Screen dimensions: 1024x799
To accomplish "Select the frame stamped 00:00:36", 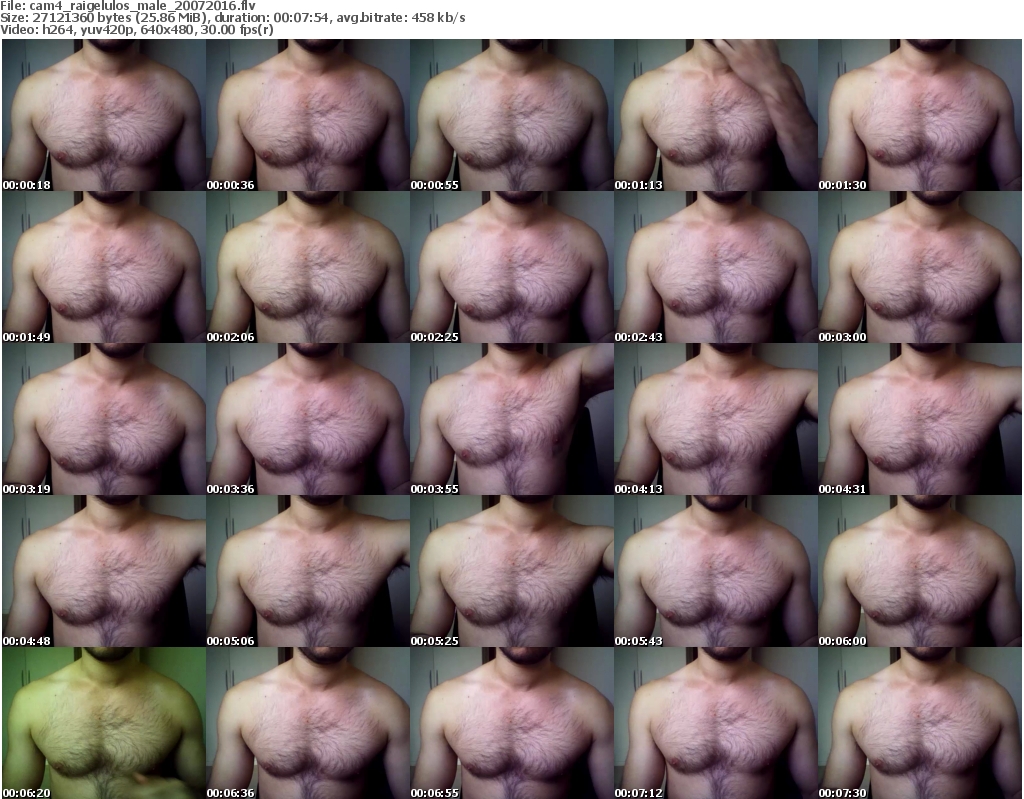I will 308,115.
